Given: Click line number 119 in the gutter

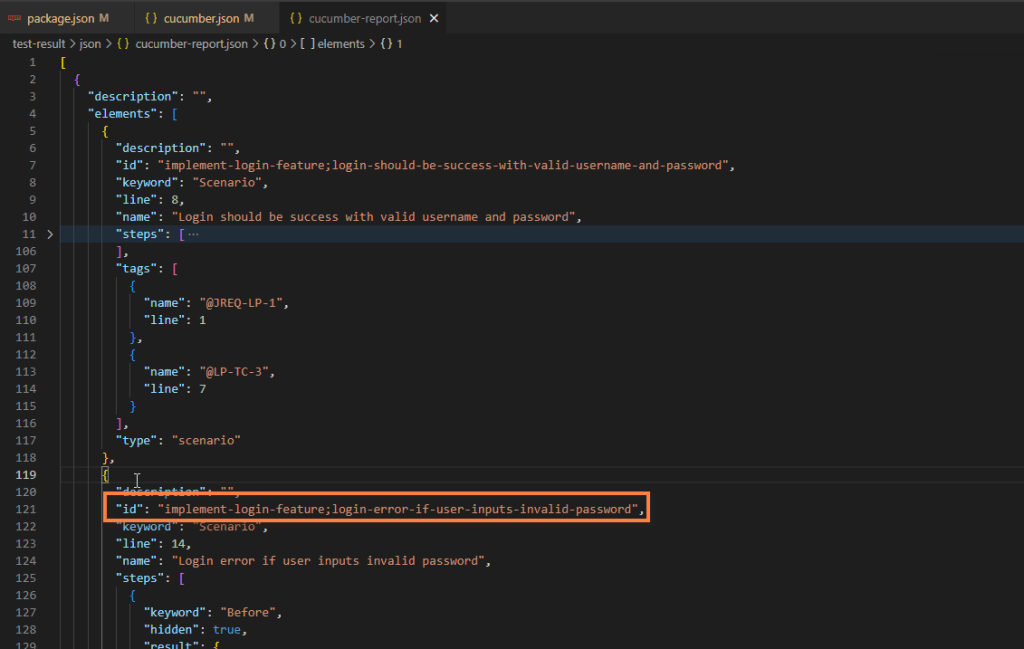Looking at the screenshot, I should (26, 475).
